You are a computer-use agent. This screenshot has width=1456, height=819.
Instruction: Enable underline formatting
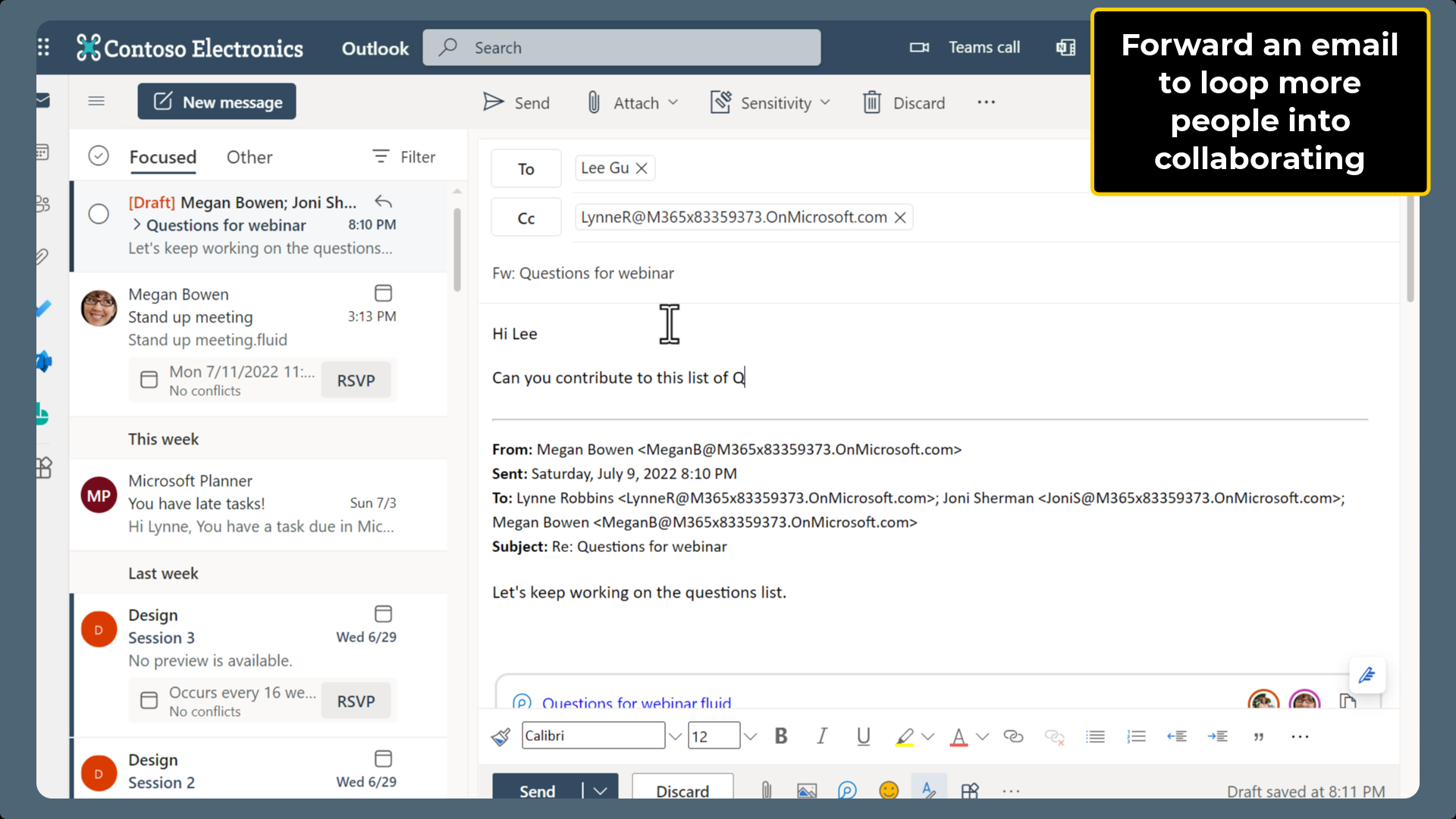(x=863, y=736)
